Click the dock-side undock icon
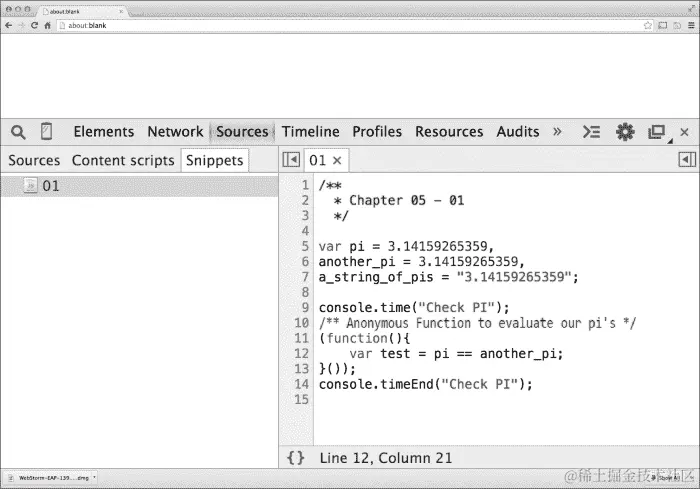Screen dimensions: 700x489 point(657,132)
